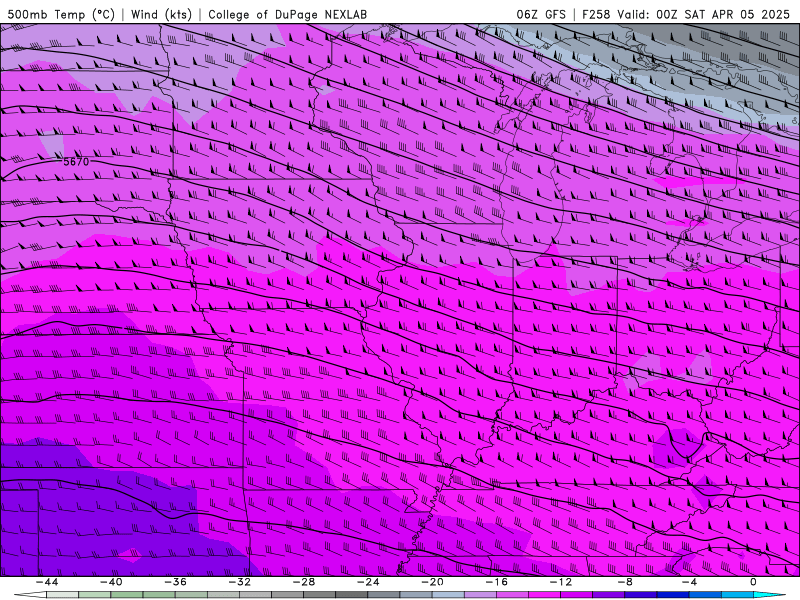Click the "5670" height contour label
800x600 pixels.
tap(76, 162)
